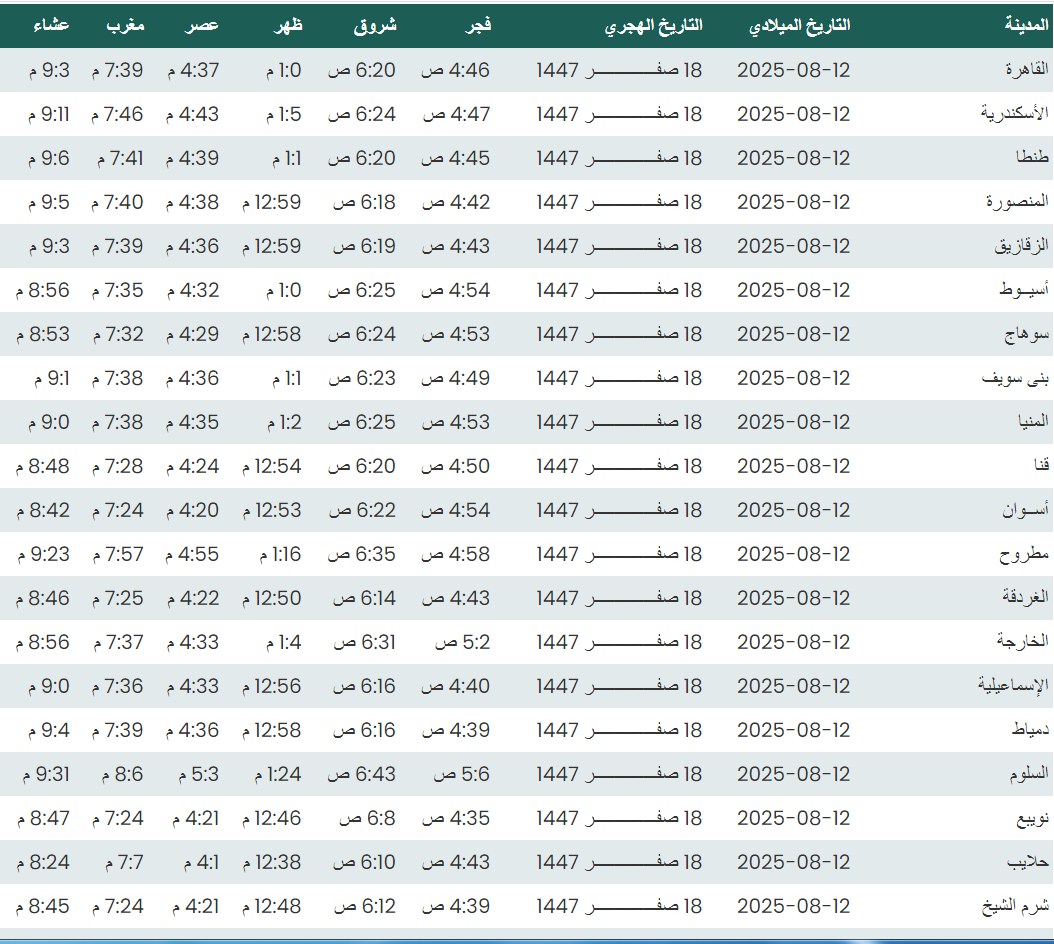Click the Fajr time 5:6 for السلوم
The height and width of the screenshot is (944, 1054).
[x=462, y=774]
